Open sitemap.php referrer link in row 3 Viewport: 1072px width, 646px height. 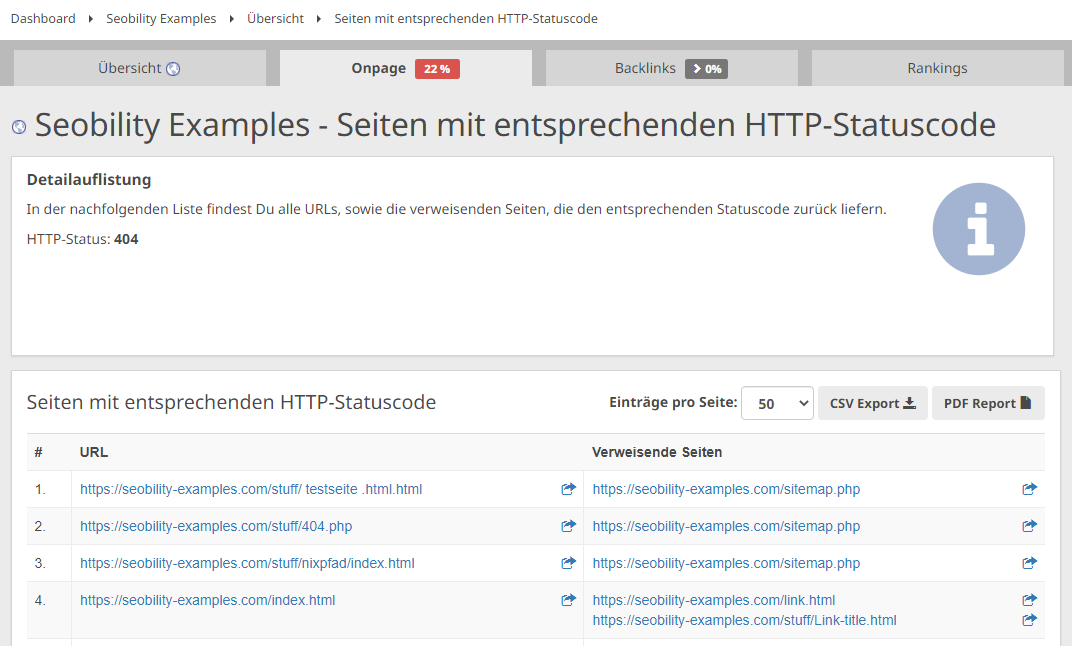[x=726, y=563]
